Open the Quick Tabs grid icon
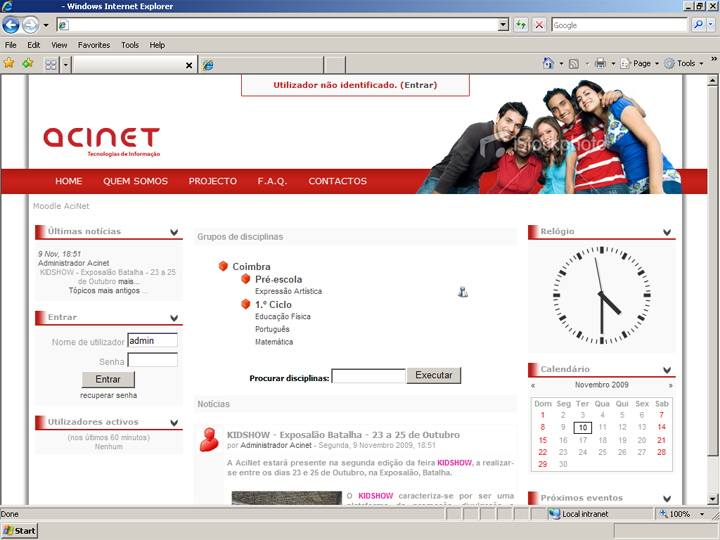 [51, 64]
